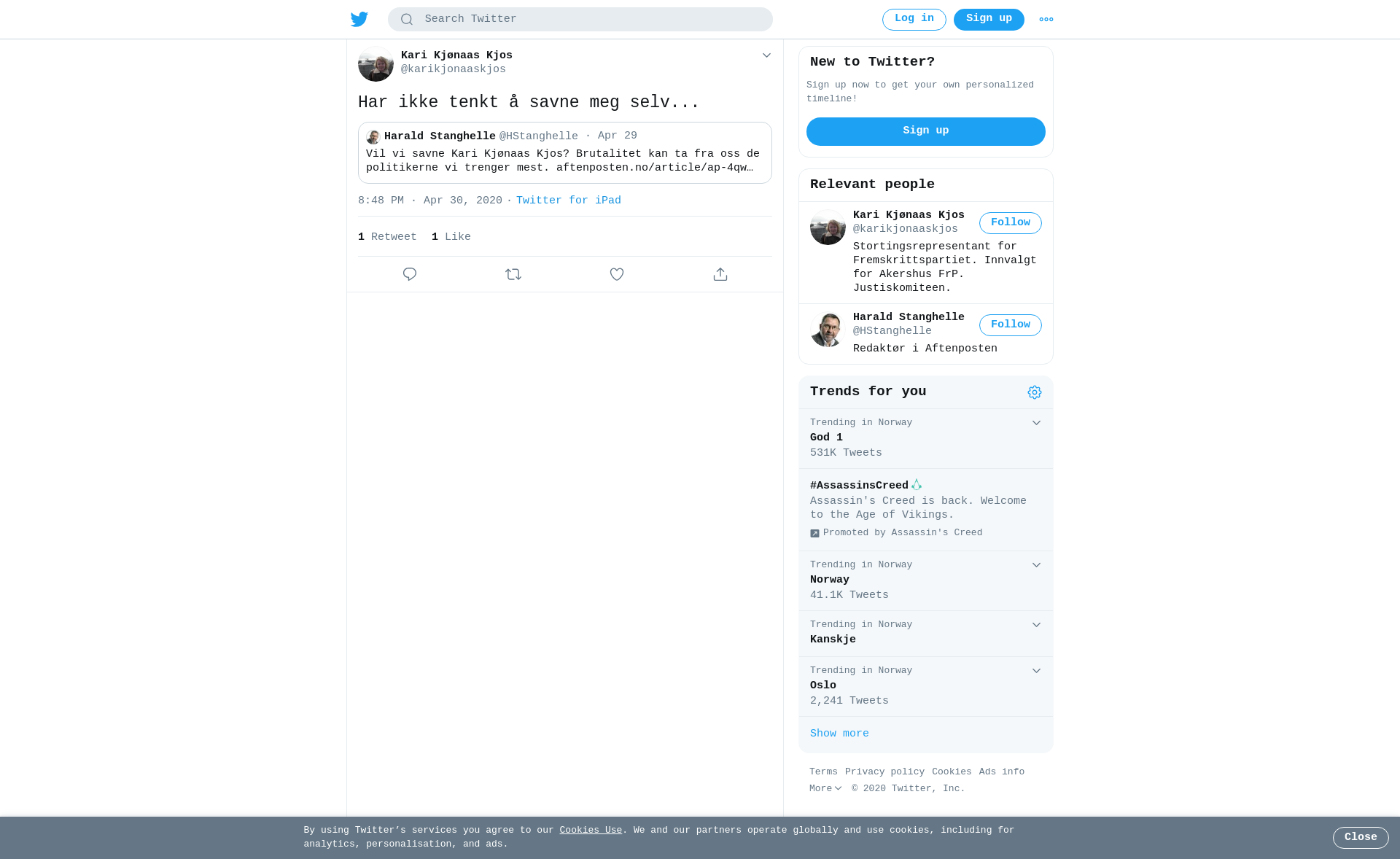The height and width of the screenshot is (859, 1400).
Task: Click the share tweet icon
Action: (x=720, y=274)
